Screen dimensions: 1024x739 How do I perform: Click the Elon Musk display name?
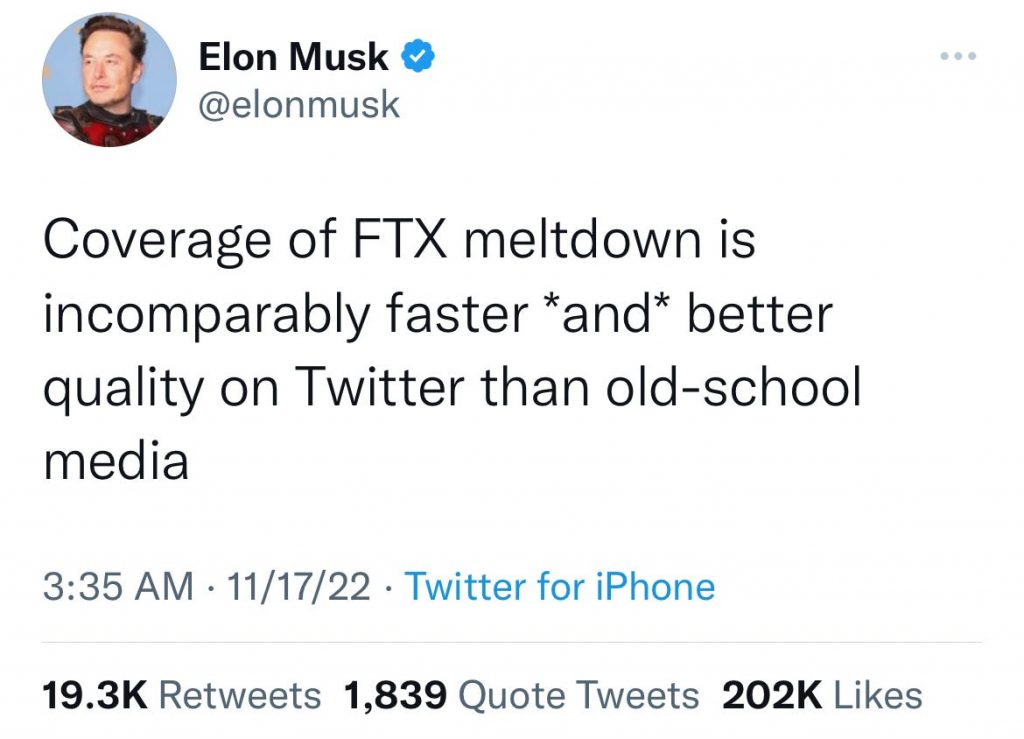[x=294, y=58]
